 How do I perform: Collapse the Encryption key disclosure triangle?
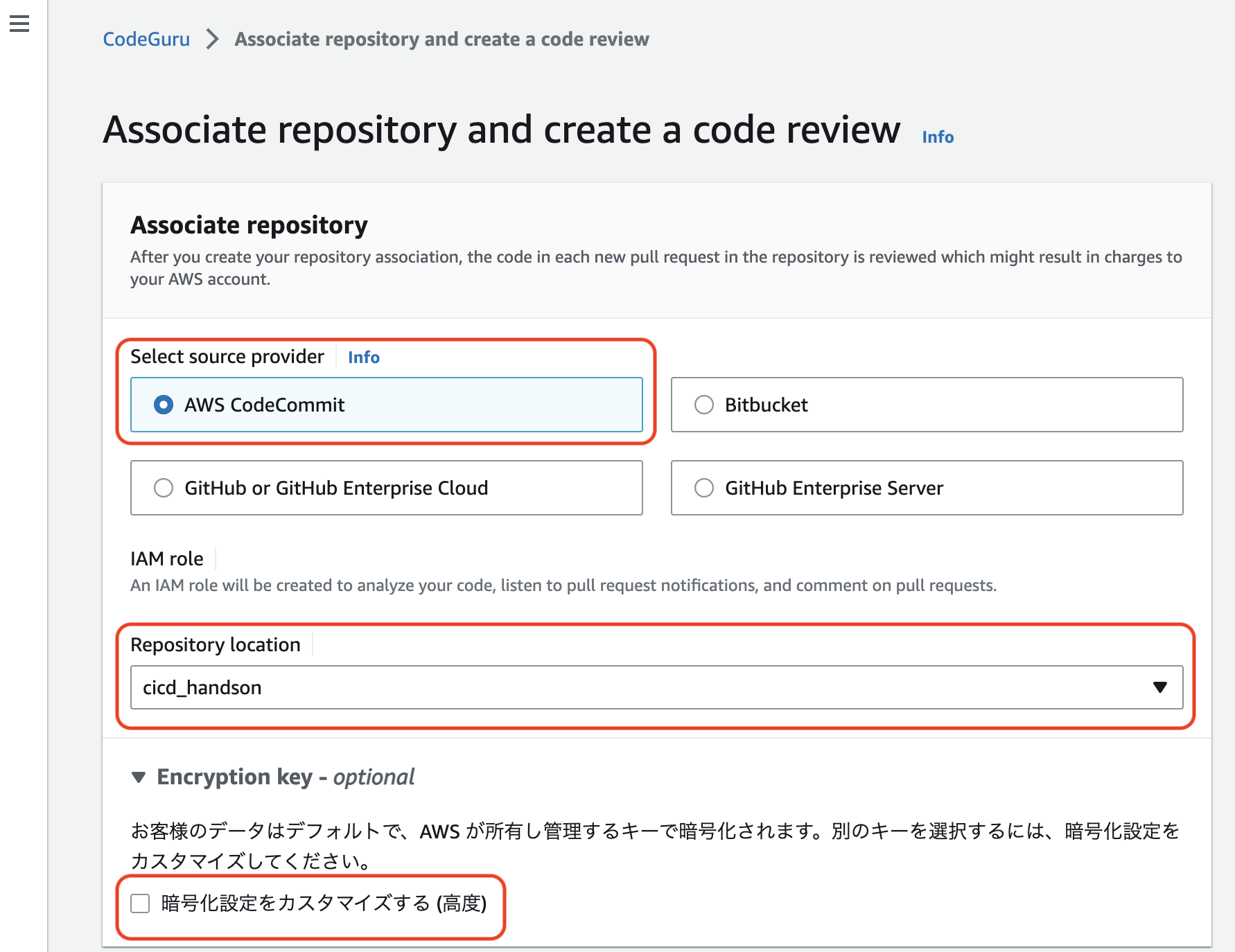[139, 777]
